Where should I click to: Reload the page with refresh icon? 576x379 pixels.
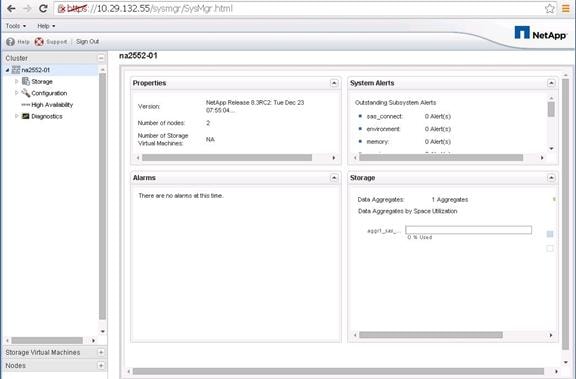click(43, 8)
